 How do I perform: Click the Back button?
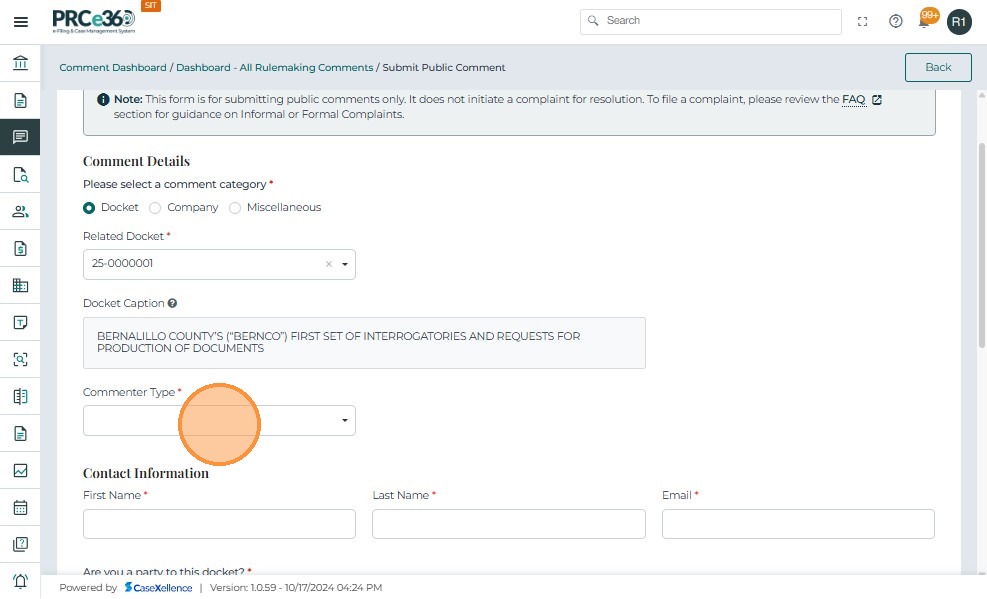tap(938, 67)
